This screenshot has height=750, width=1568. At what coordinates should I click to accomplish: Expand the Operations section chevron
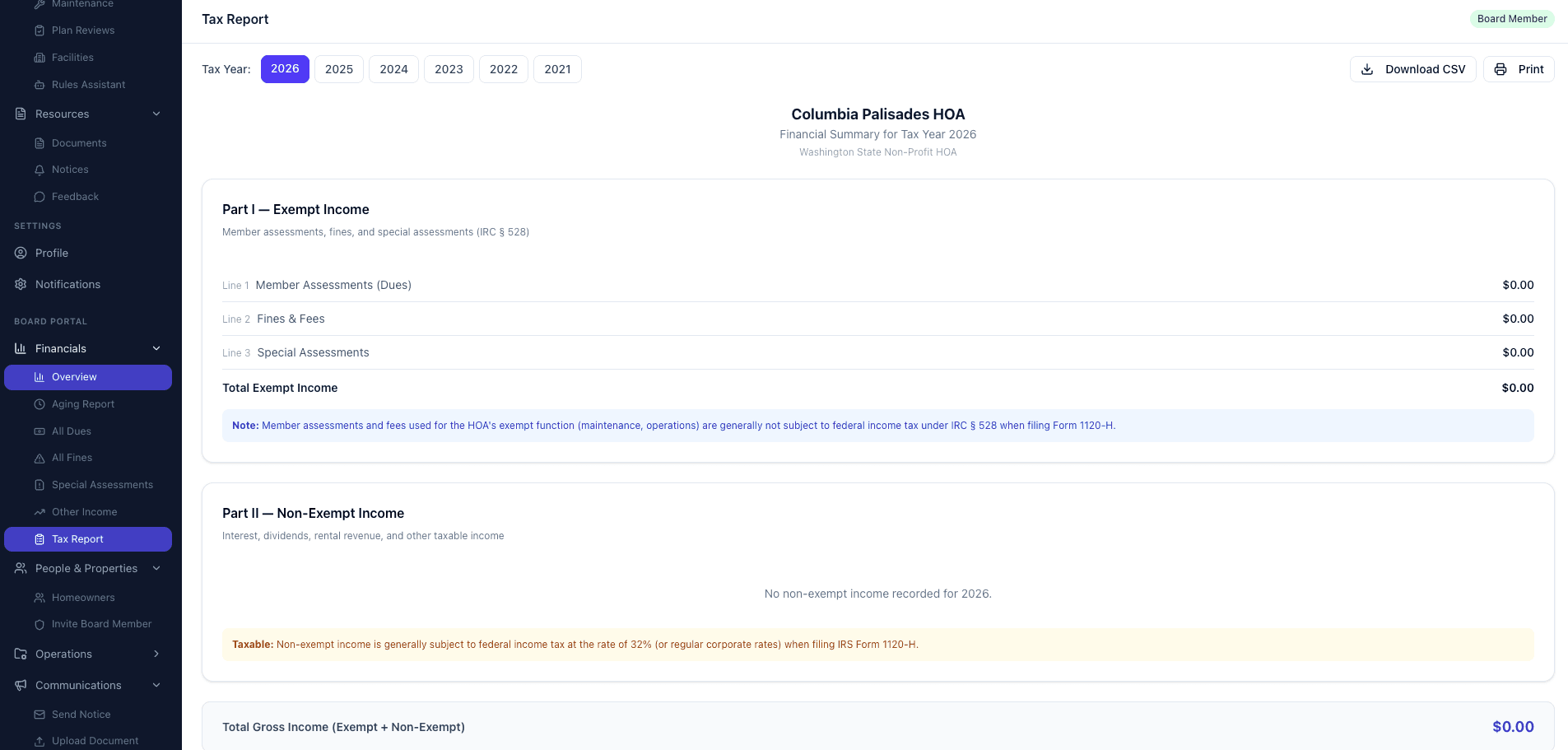click(156, 654)
